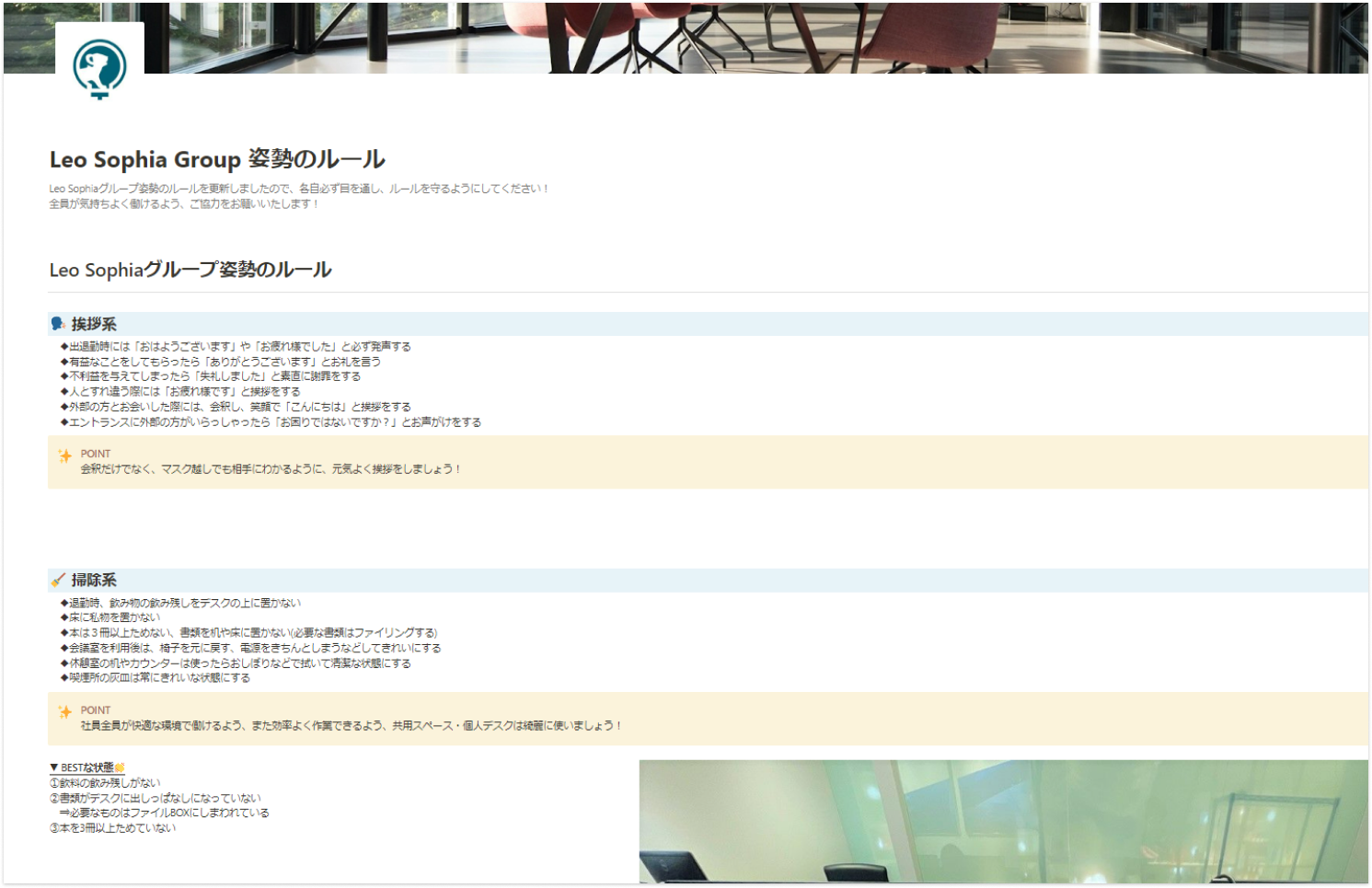1372x888 pixels.
Task: Click the line 退勤時、飲み物の飲み残しをデスクの上に置かない
Action: point(180,604)
